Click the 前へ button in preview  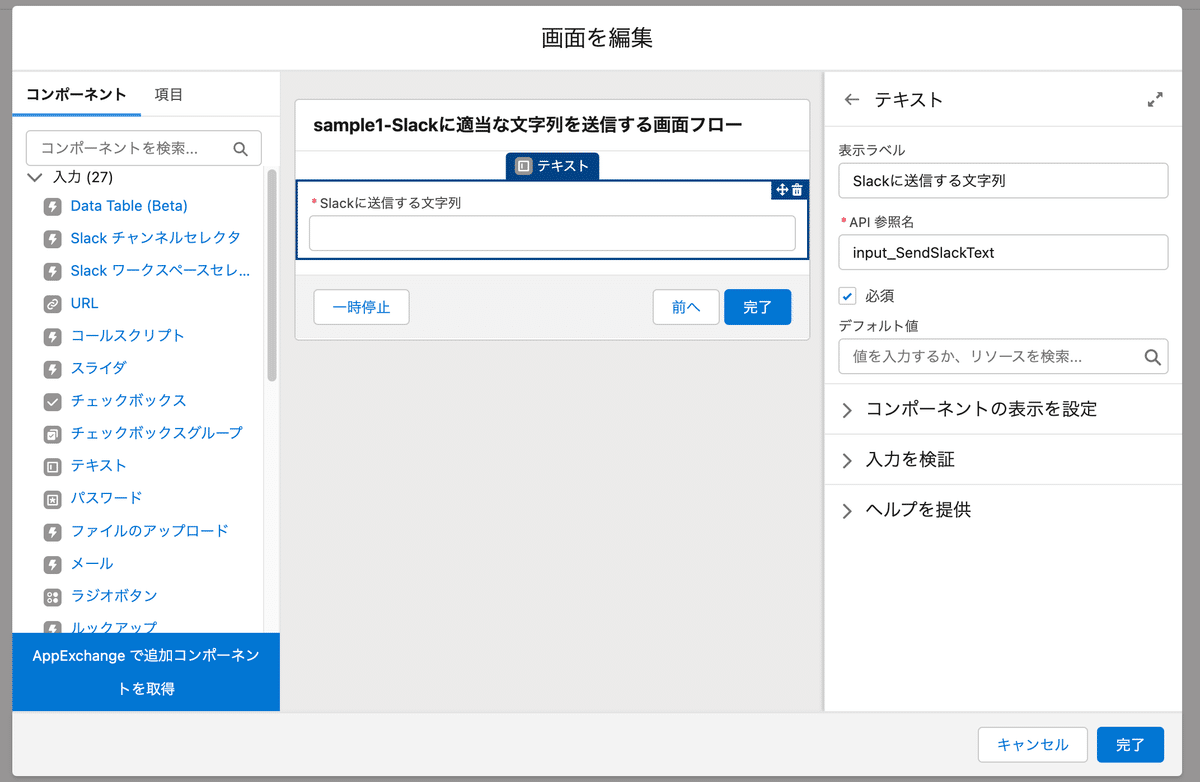point(686,307)
